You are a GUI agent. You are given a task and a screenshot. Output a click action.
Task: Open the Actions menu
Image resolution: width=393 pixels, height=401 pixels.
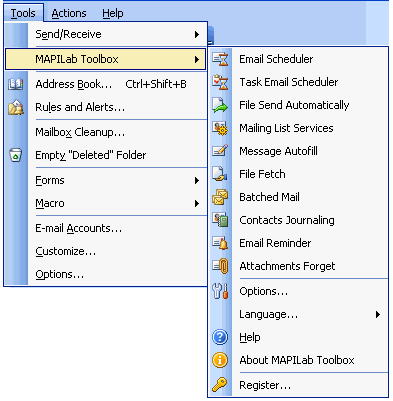(69, 13)
